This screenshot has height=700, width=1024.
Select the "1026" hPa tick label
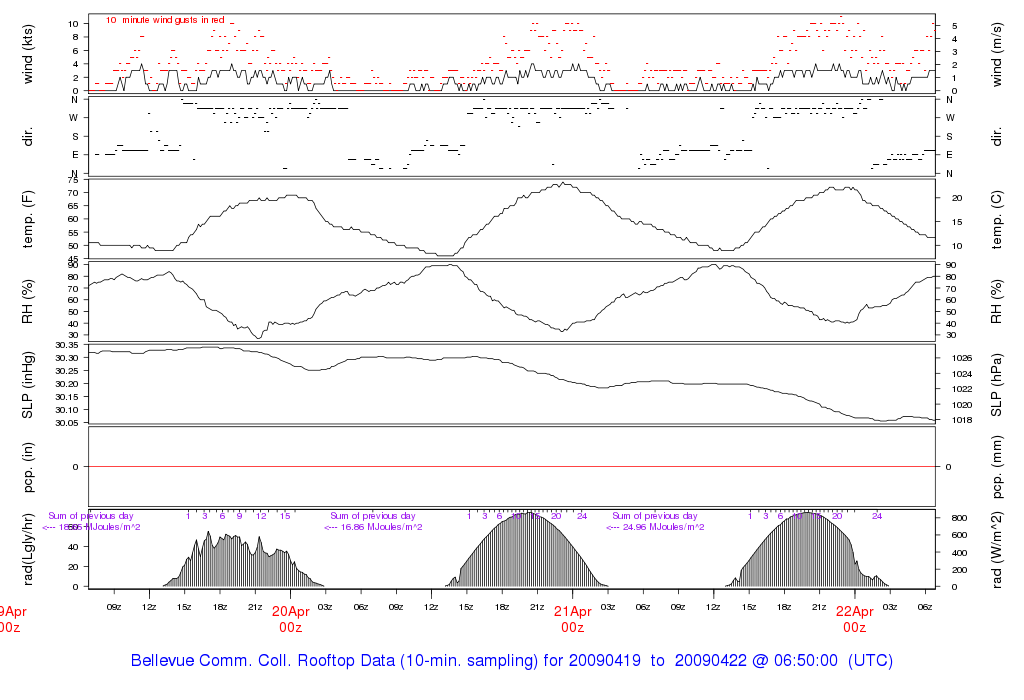point(962,358)
